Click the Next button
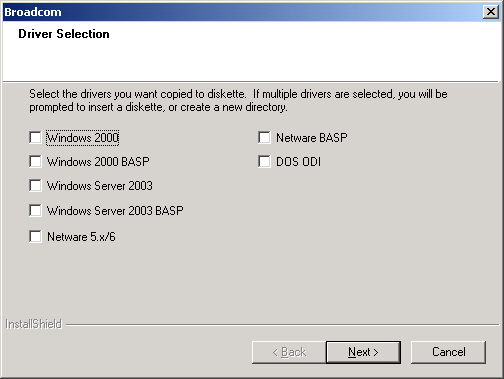Image resolution: width=504 pixels, height=379 pixels. (363, 352)
